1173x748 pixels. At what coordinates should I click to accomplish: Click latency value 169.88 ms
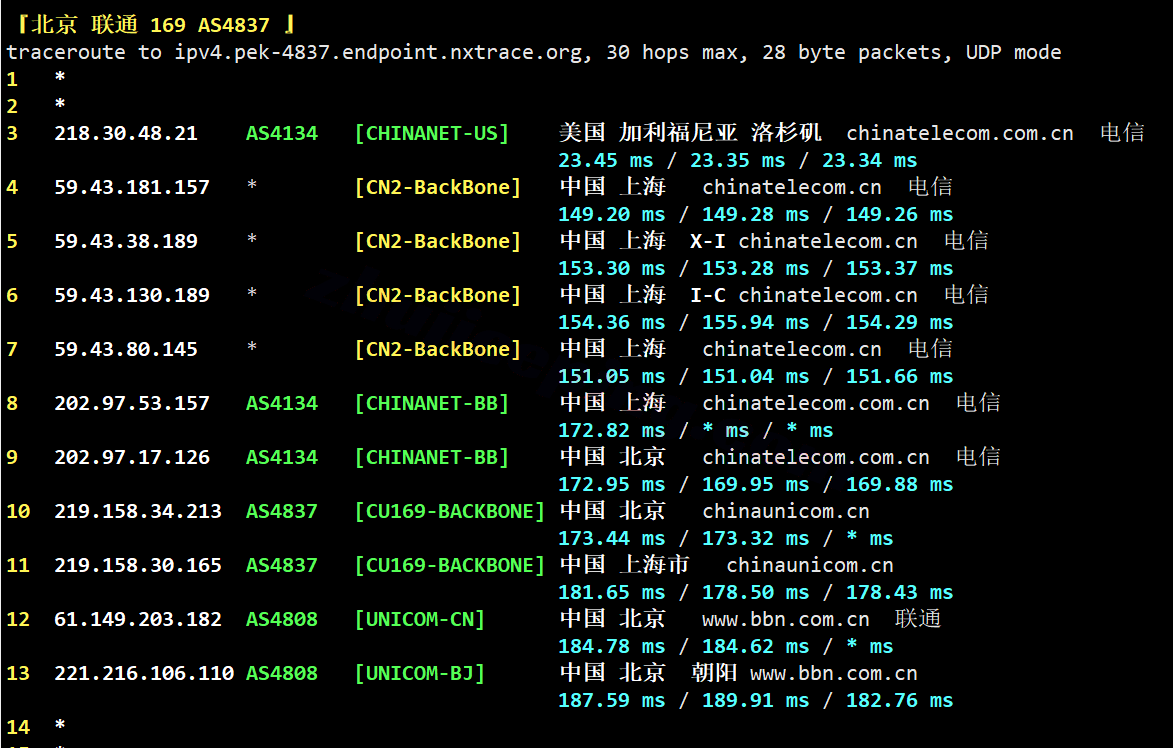coord(900,484)
